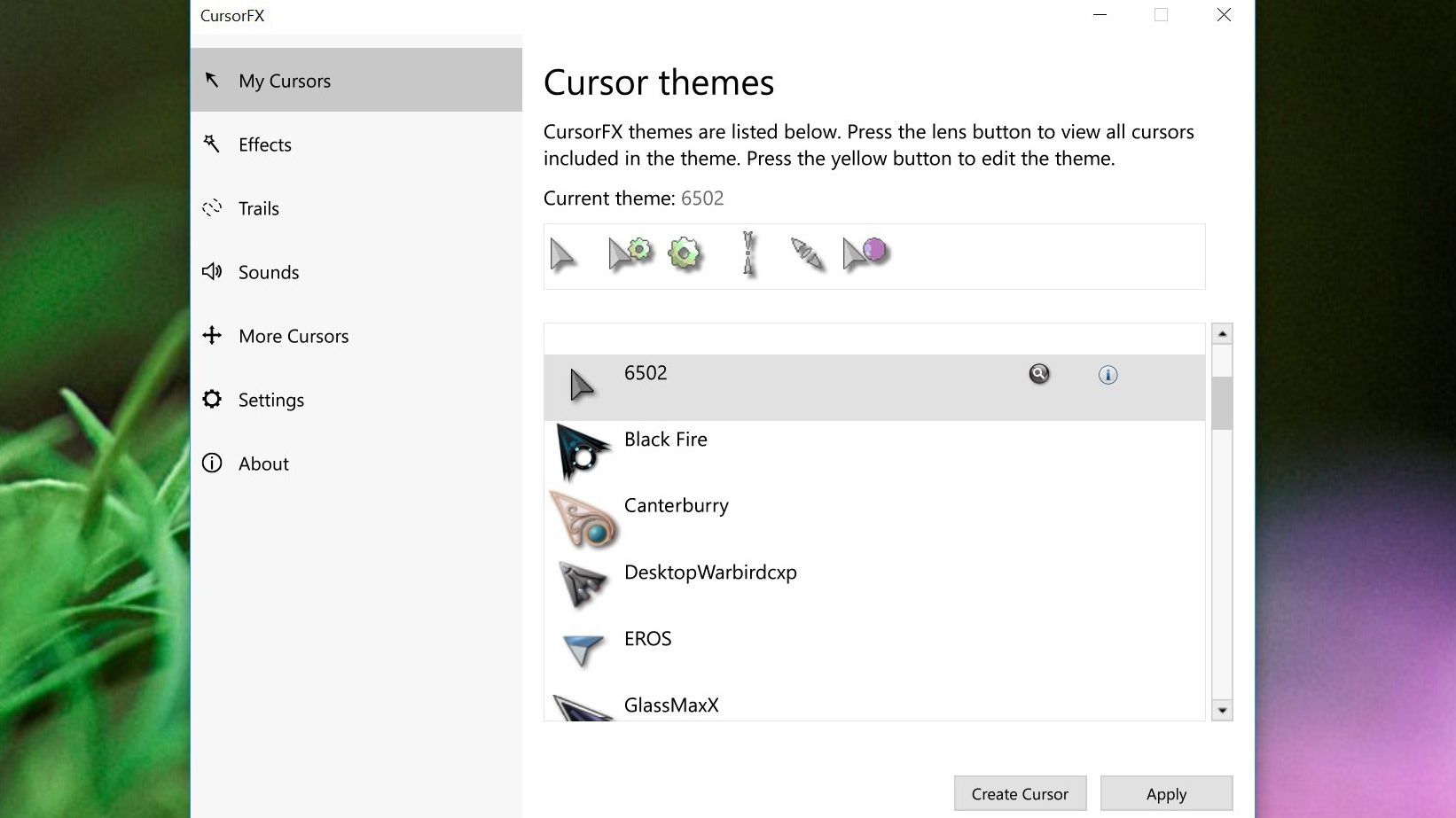Go to the Trails section
1456x818 pixels.
356,207
